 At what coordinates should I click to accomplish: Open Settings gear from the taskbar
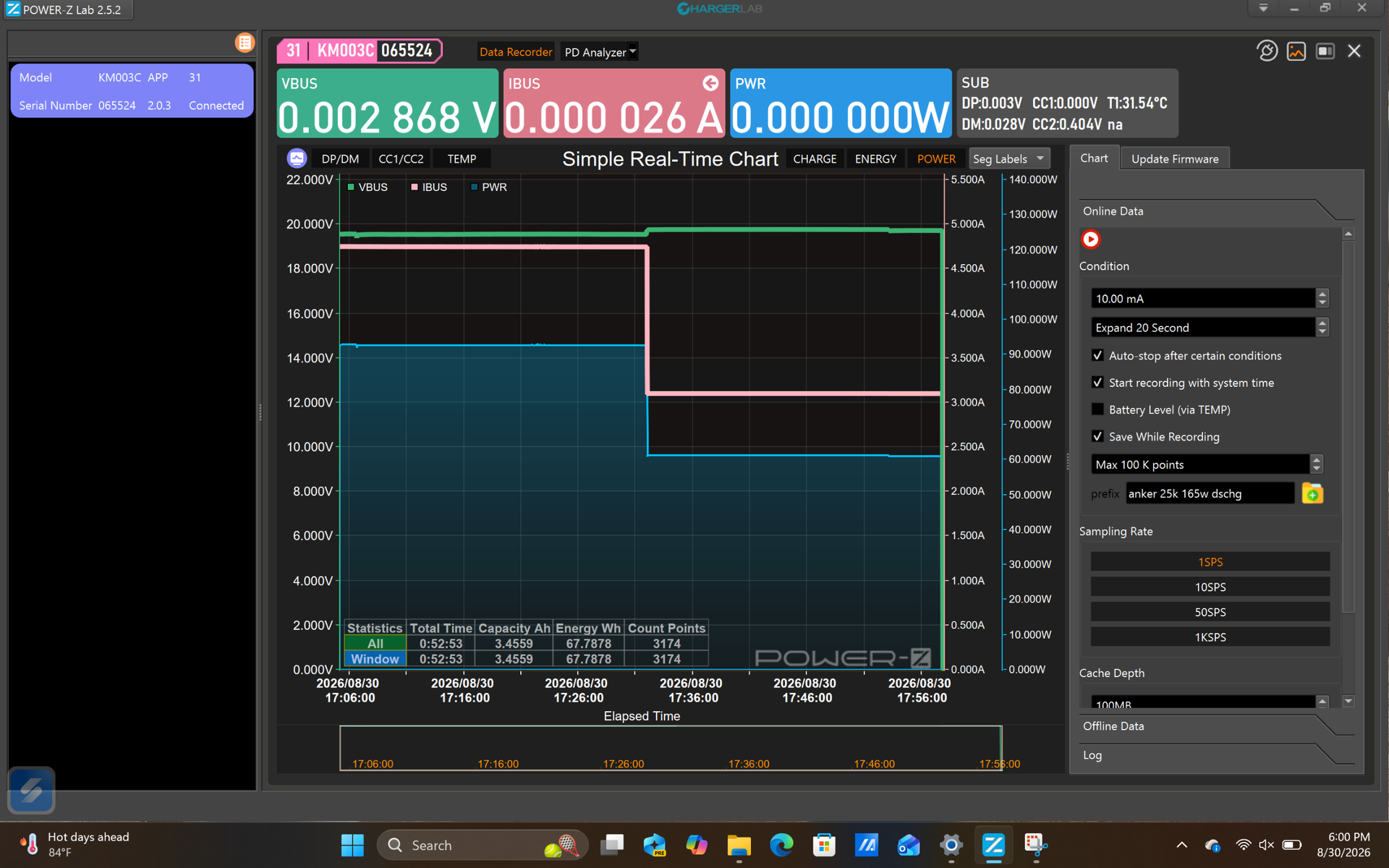point(951,845)
